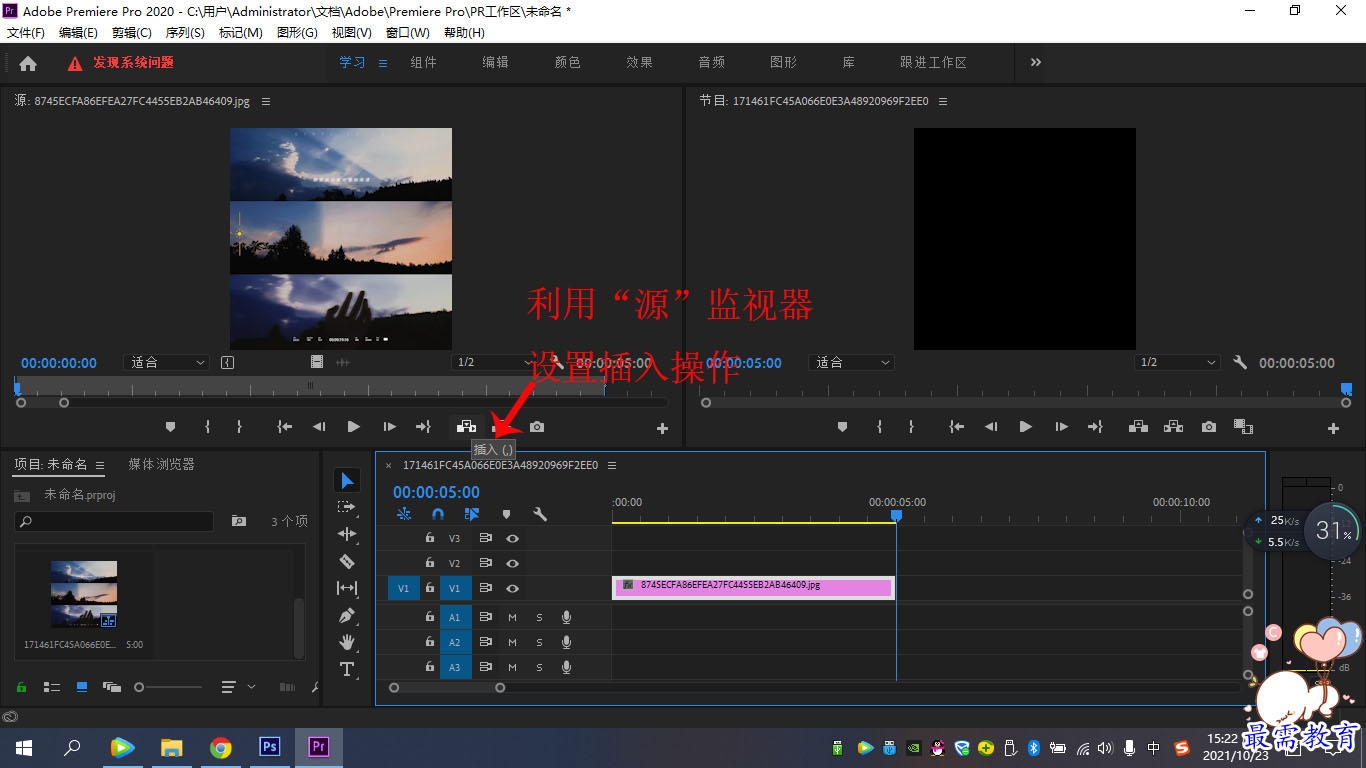The width and height of the screenshot is (1366, 768).
Task: Step forward one frame in Source monitor
Action: (389, 427)
